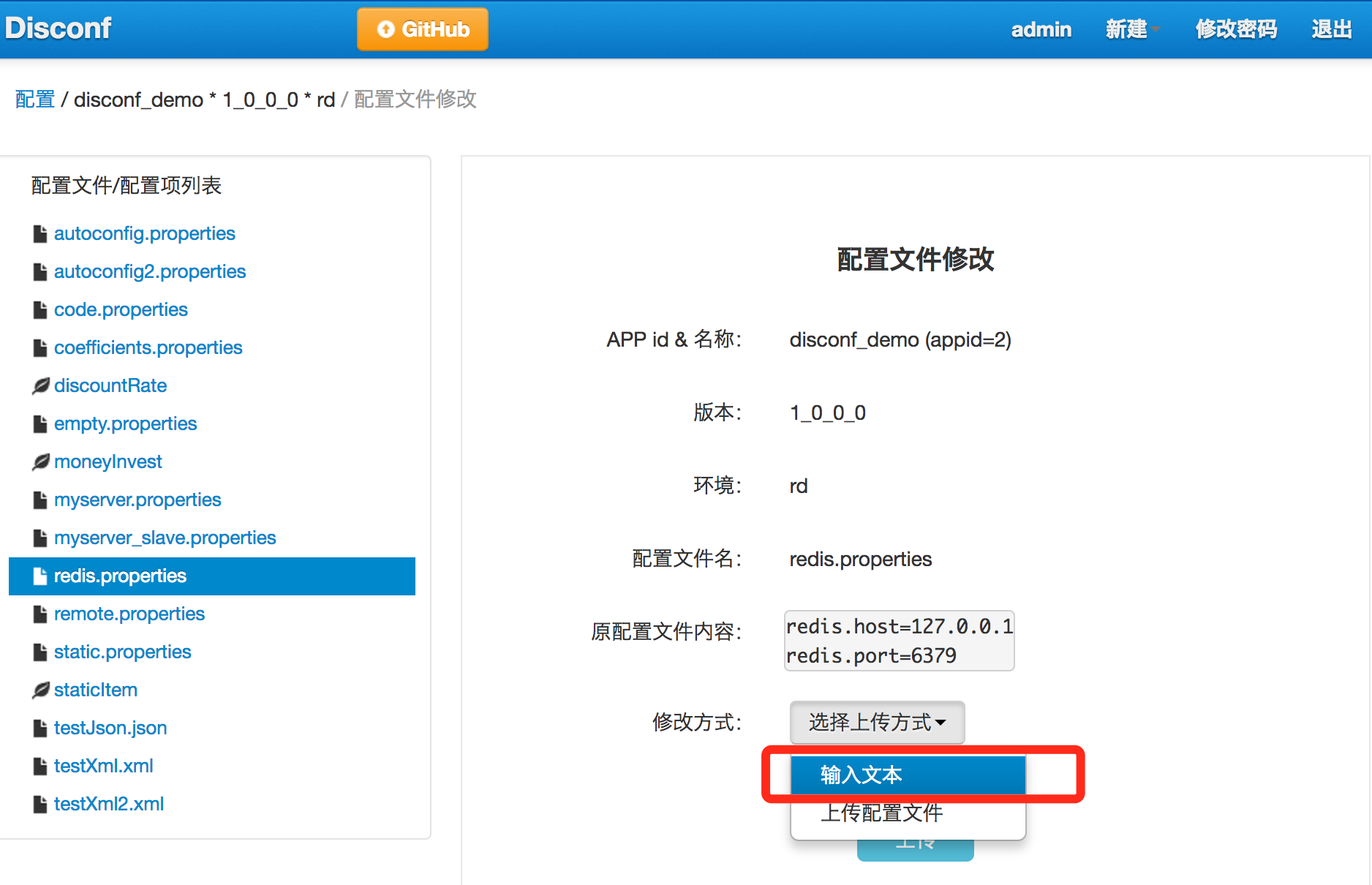Open the 修改密码 page
This screenshot has height=885, width=1372.
pos(1236,29)
